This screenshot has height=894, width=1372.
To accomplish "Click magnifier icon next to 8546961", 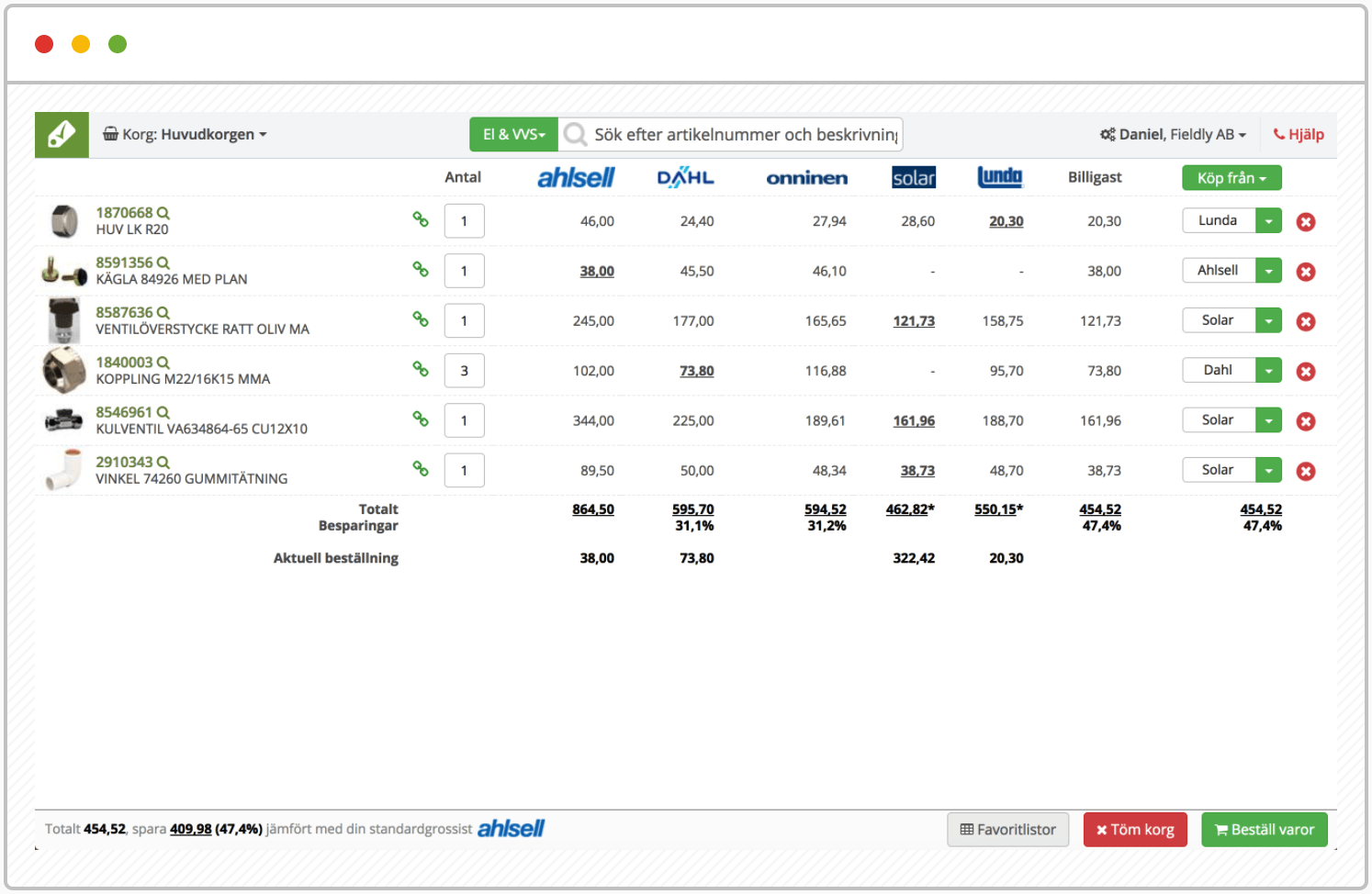I will coord(163,412).
